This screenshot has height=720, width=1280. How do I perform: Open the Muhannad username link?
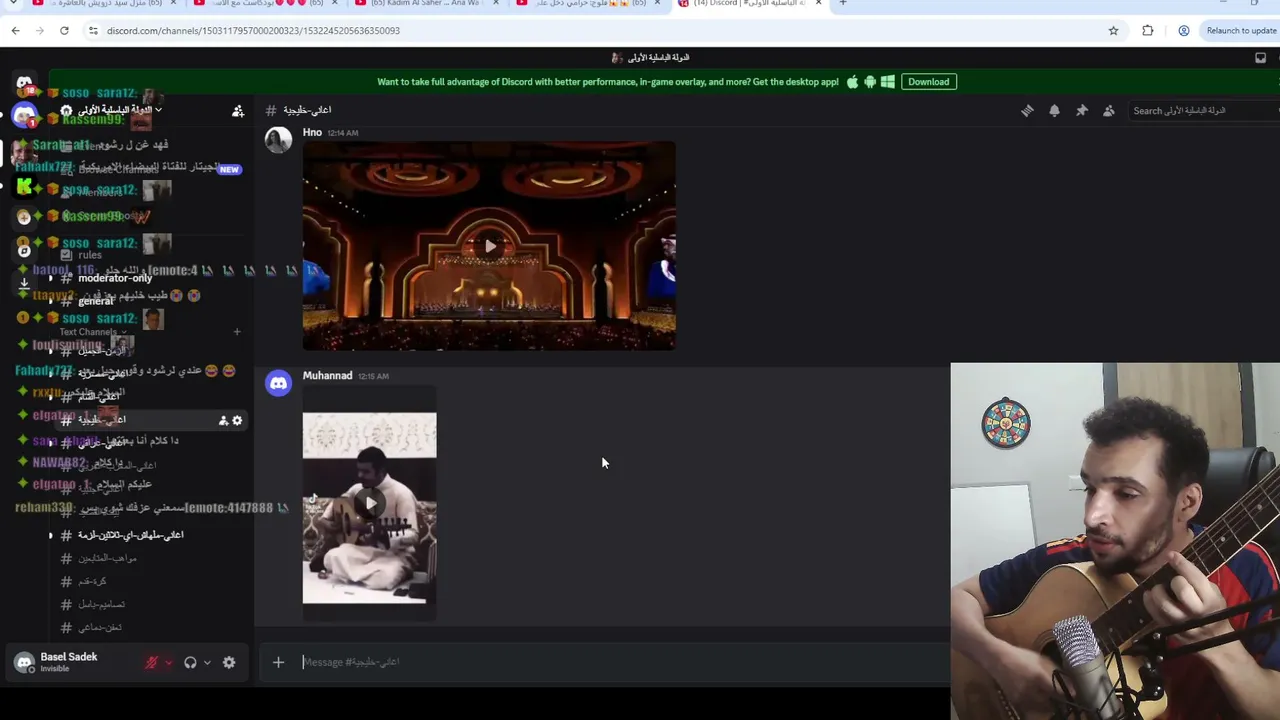(327, 376)
